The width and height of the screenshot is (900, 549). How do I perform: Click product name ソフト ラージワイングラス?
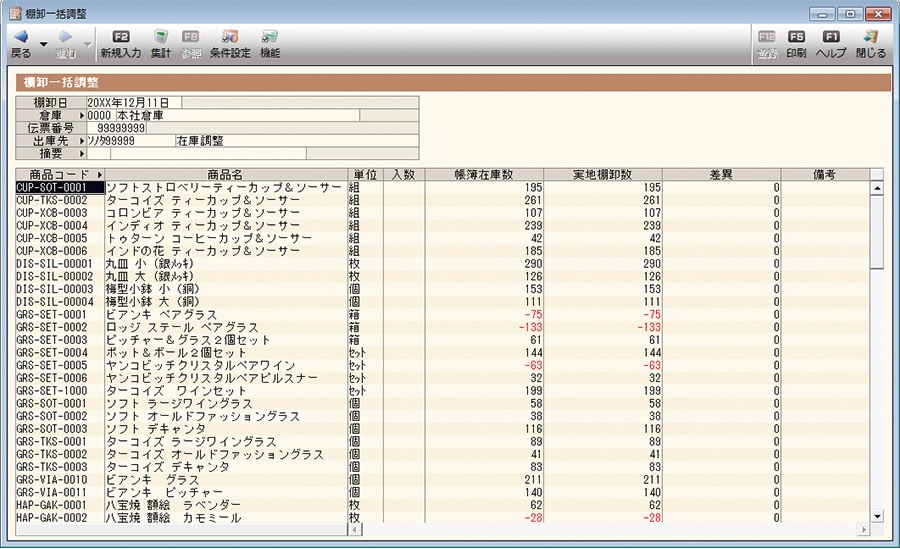(179, 404)
